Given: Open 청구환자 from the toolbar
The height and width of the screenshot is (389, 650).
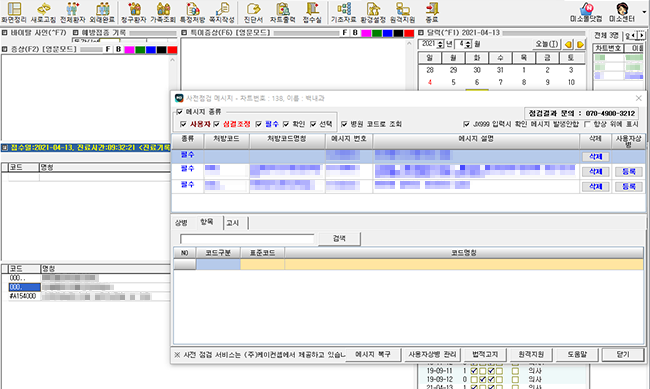Looking at the screenshot, I should point(133,12).
